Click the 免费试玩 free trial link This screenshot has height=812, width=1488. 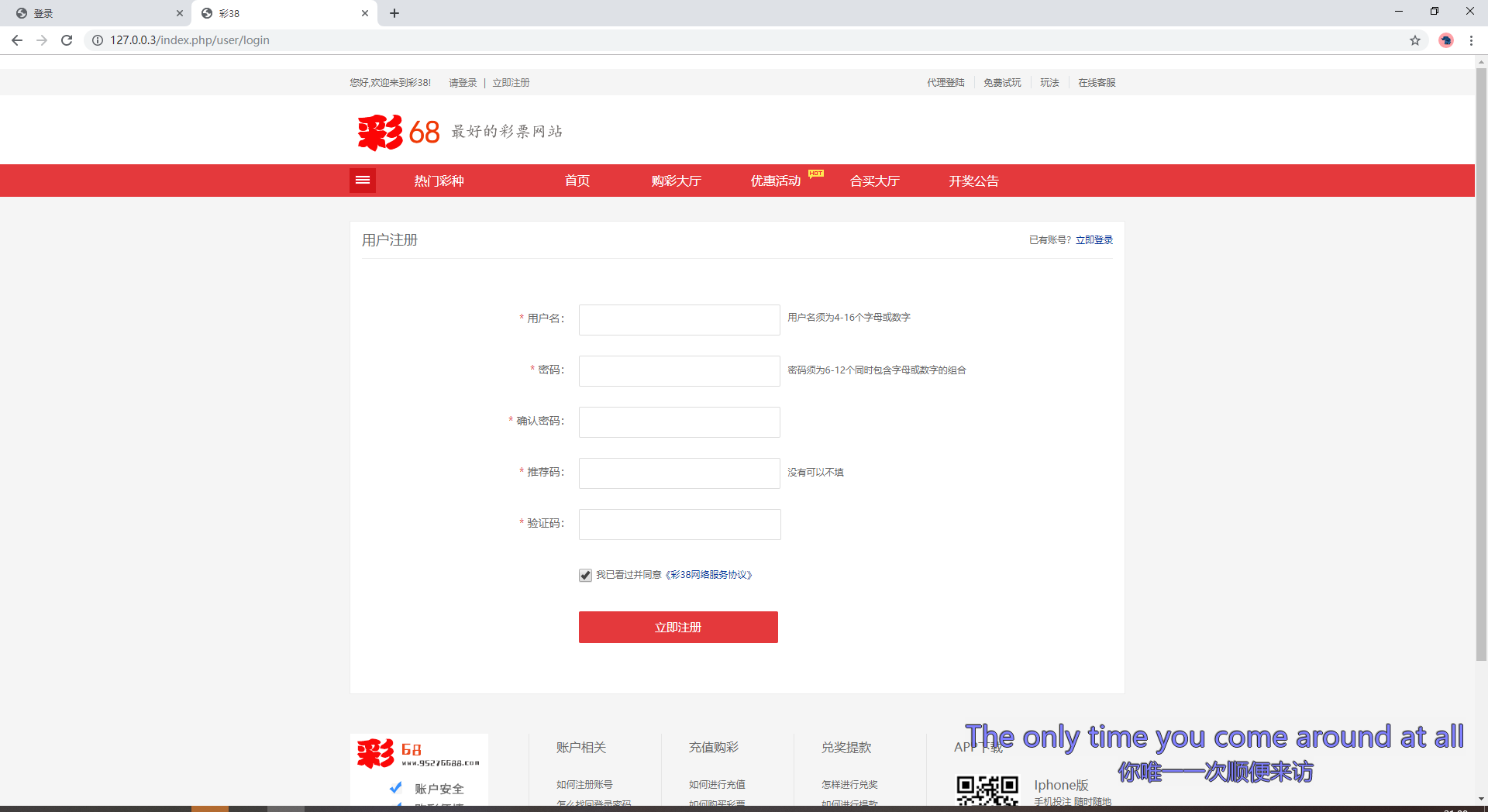point(1001,82)
